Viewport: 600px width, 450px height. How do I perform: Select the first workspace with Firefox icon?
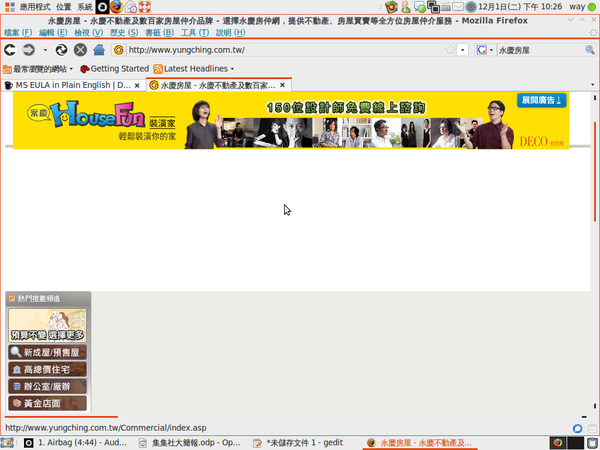[558, 443]
